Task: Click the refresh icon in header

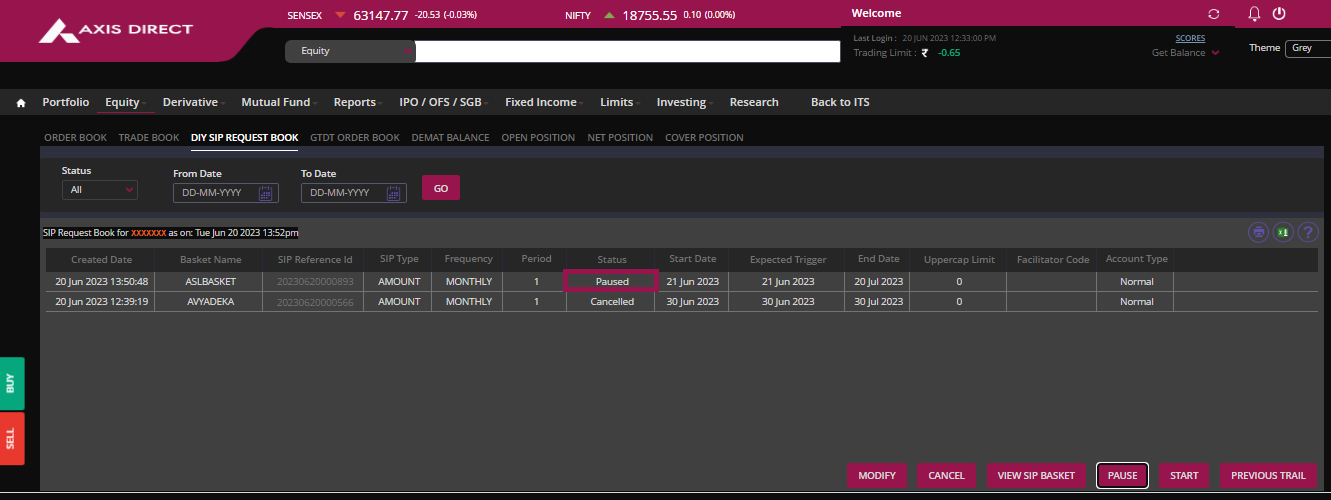Action: tap(1214, 14)
